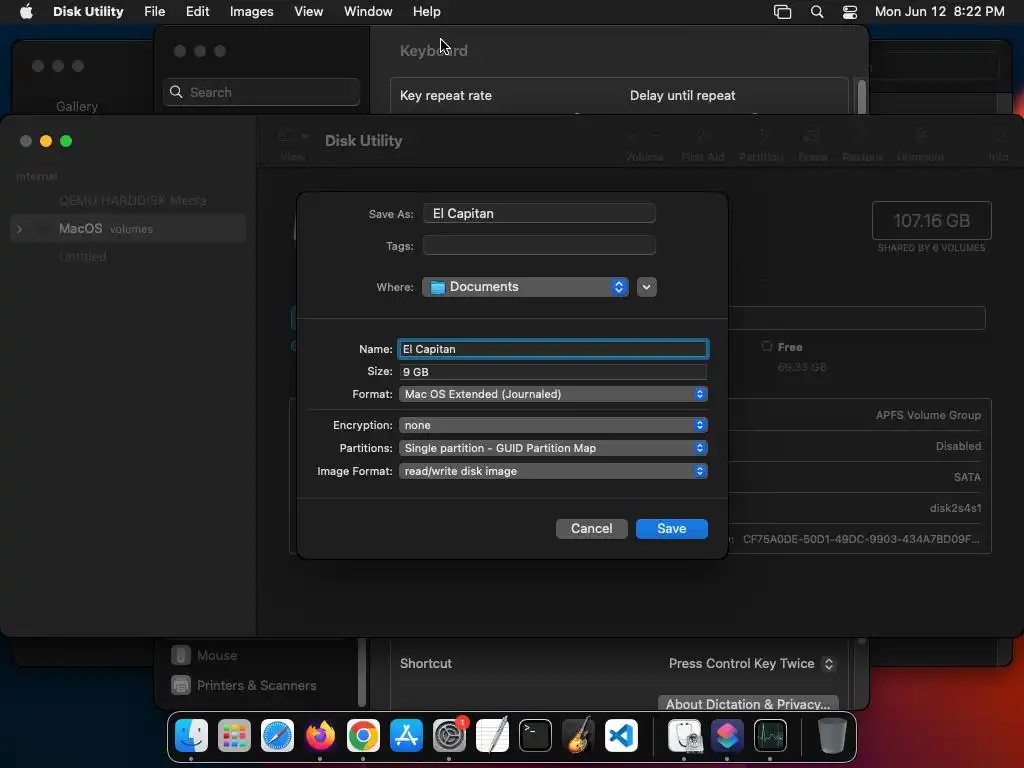Viewport: 1024px width, 768px height.
Task: Open Shortcuts app from the Dock
Action: point(728,736)
